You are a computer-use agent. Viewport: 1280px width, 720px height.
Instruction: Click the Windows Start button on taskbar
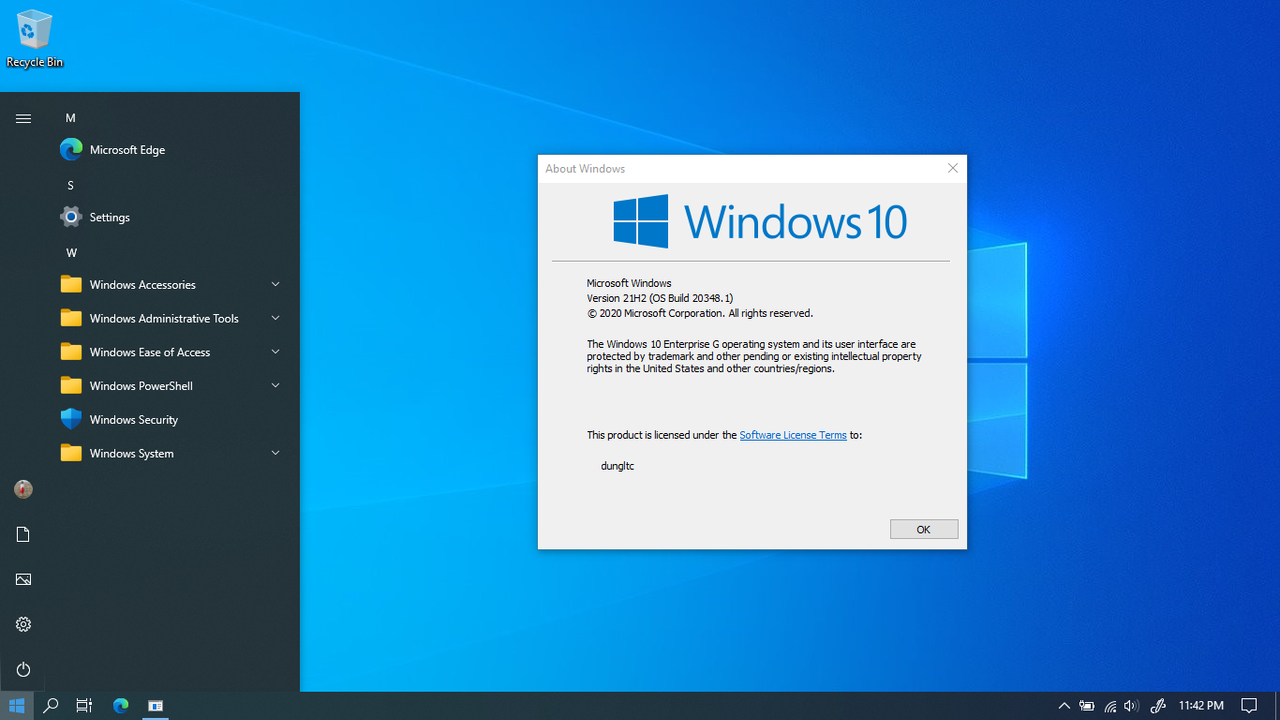tap(16, 706)
